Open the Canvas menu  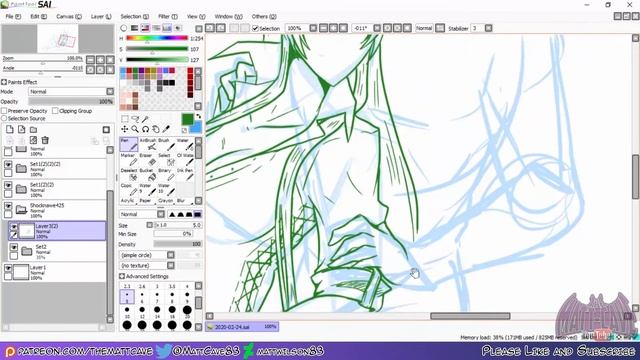click(69, 16)
